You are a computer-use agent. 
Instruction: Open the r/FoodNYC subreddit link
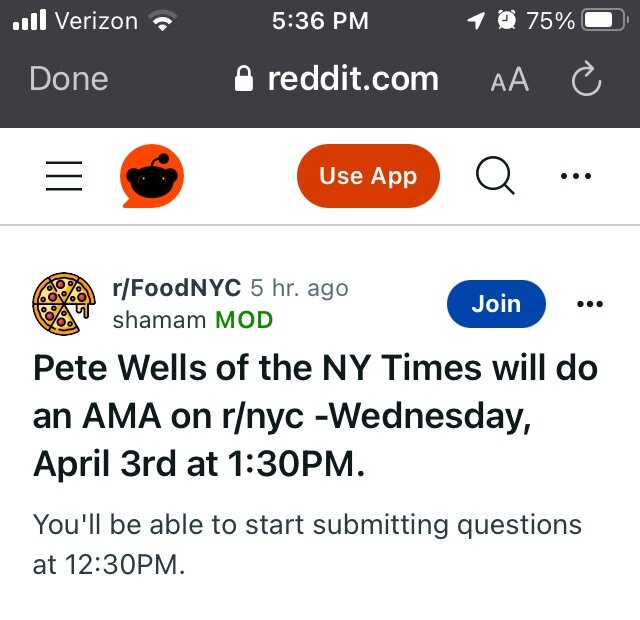[177, 288]
